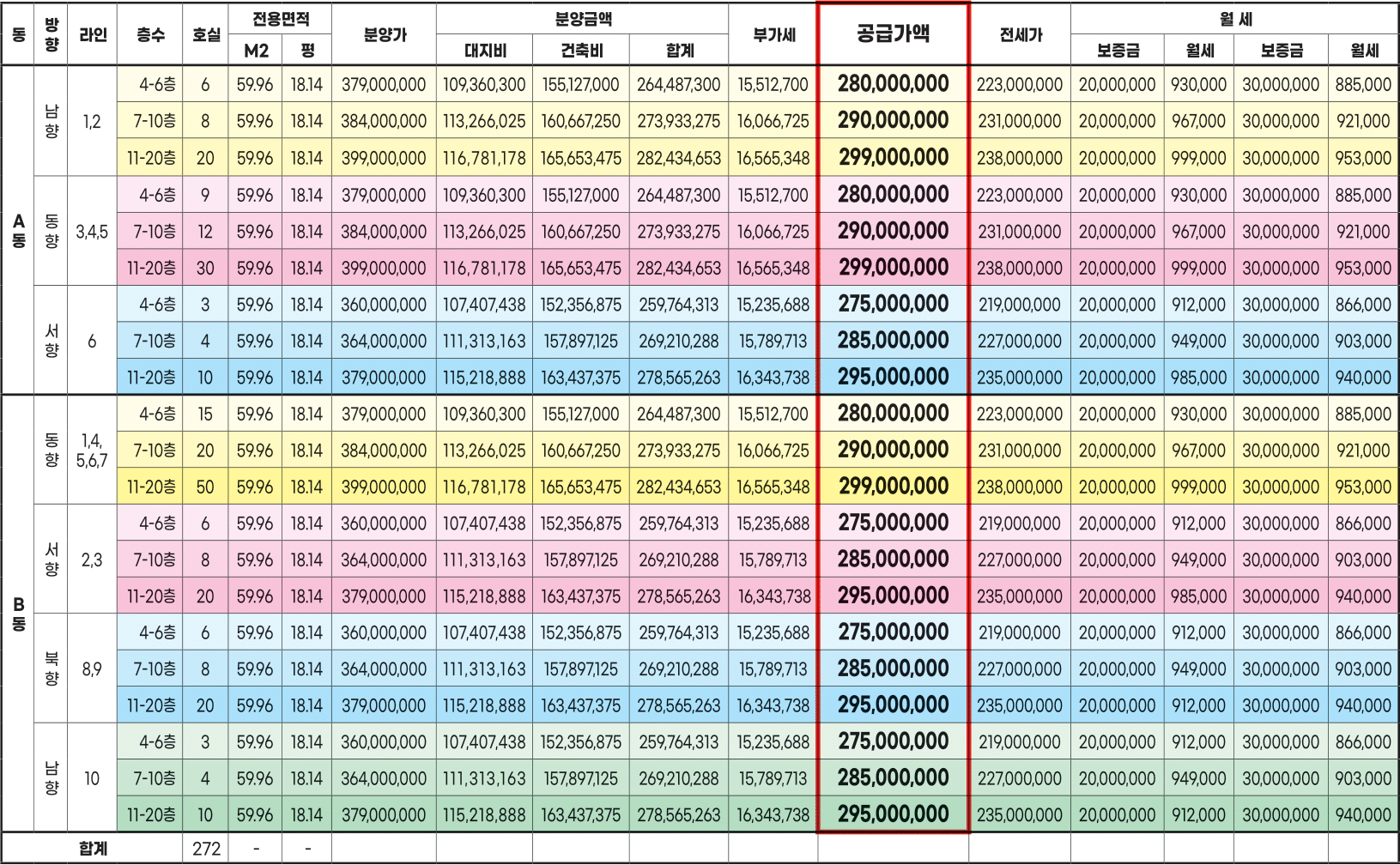Click the 3,4,5 line cell
Image resolution: width=1400 pixels, height=865 pixels.
coord(92,232)
